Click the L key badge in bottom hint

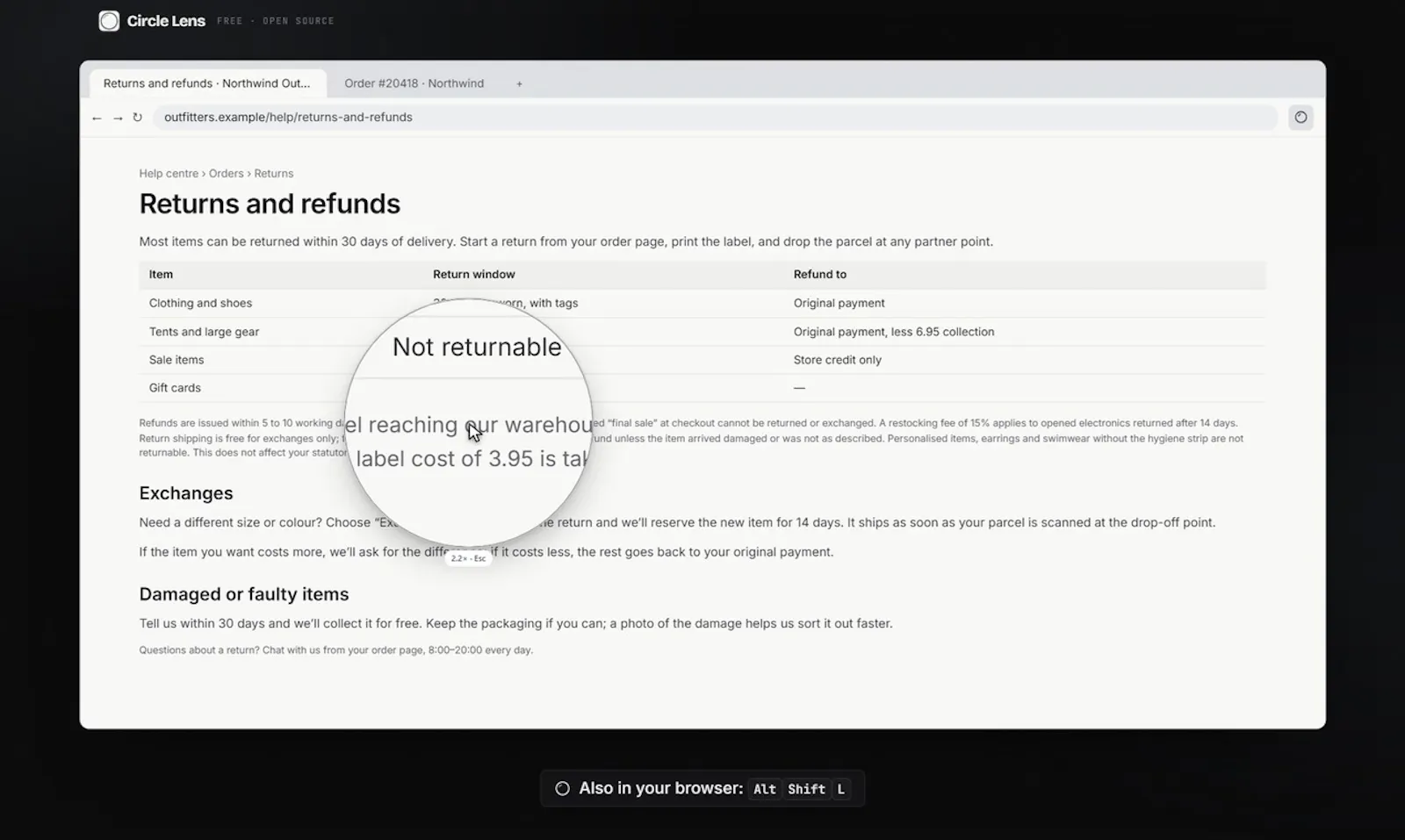coord(840,789)
